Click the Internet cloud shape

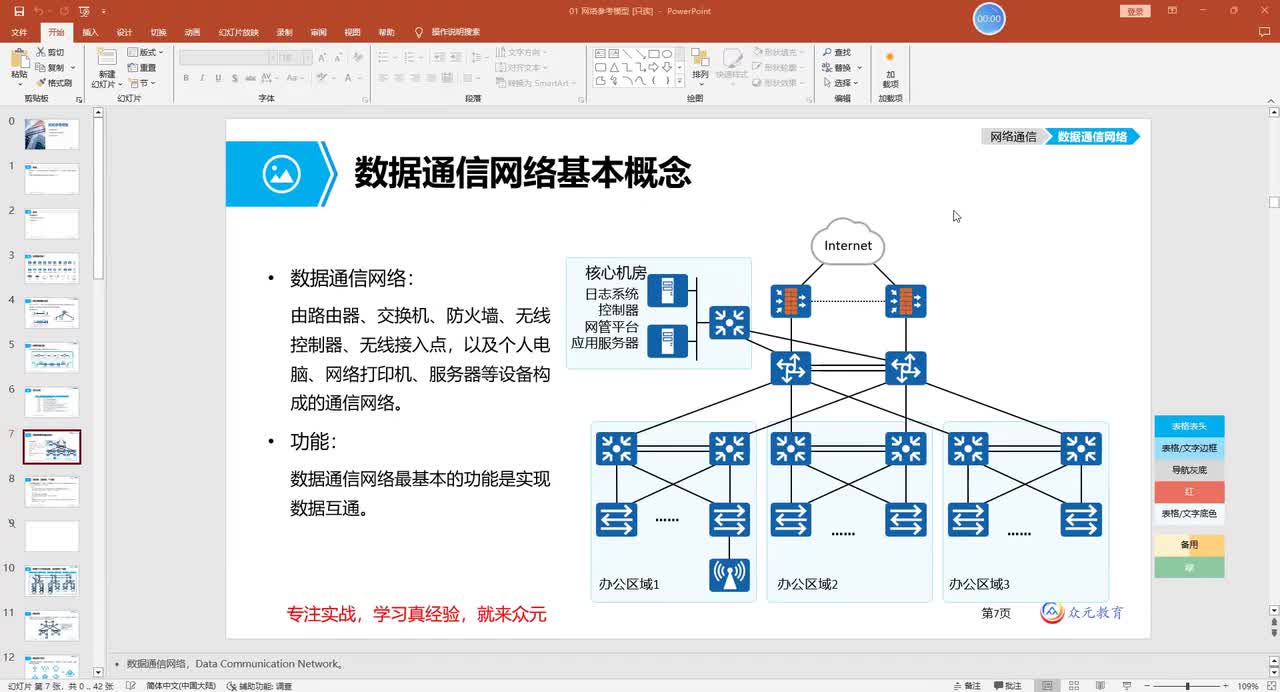point(848,243)
